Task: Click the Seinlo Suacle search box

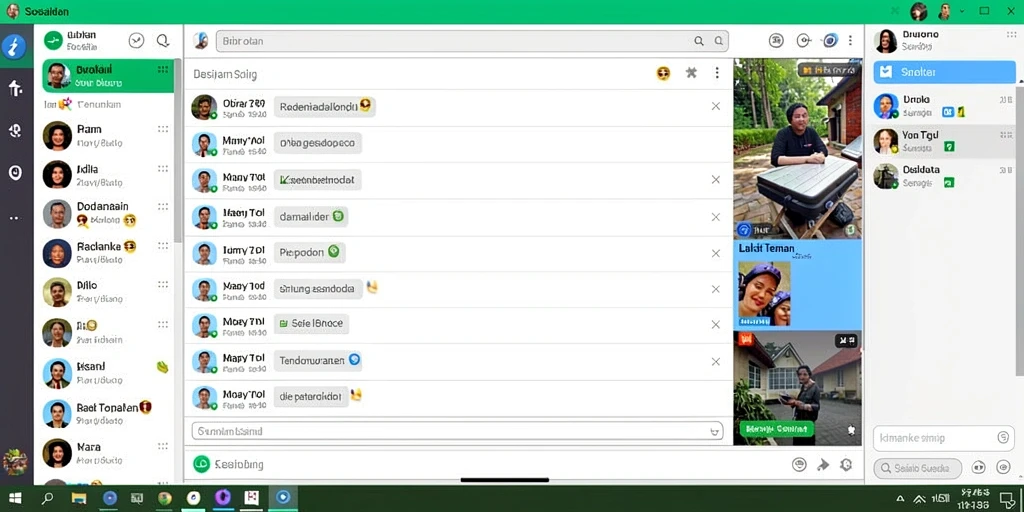Action: pyautogui.click(x=918, y=468)
